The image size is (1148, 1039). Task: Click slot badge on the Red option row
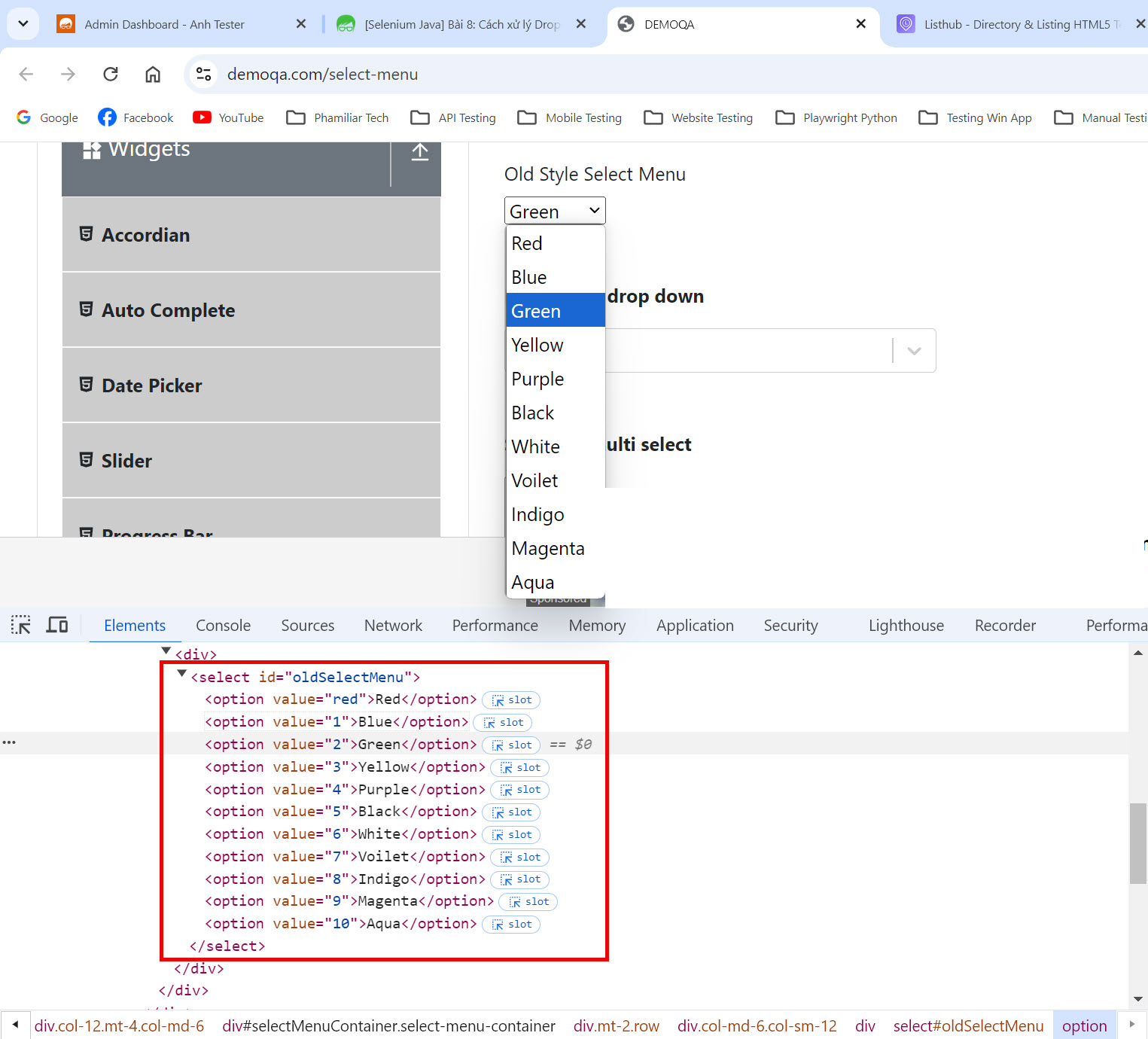[x=511, y=700]
